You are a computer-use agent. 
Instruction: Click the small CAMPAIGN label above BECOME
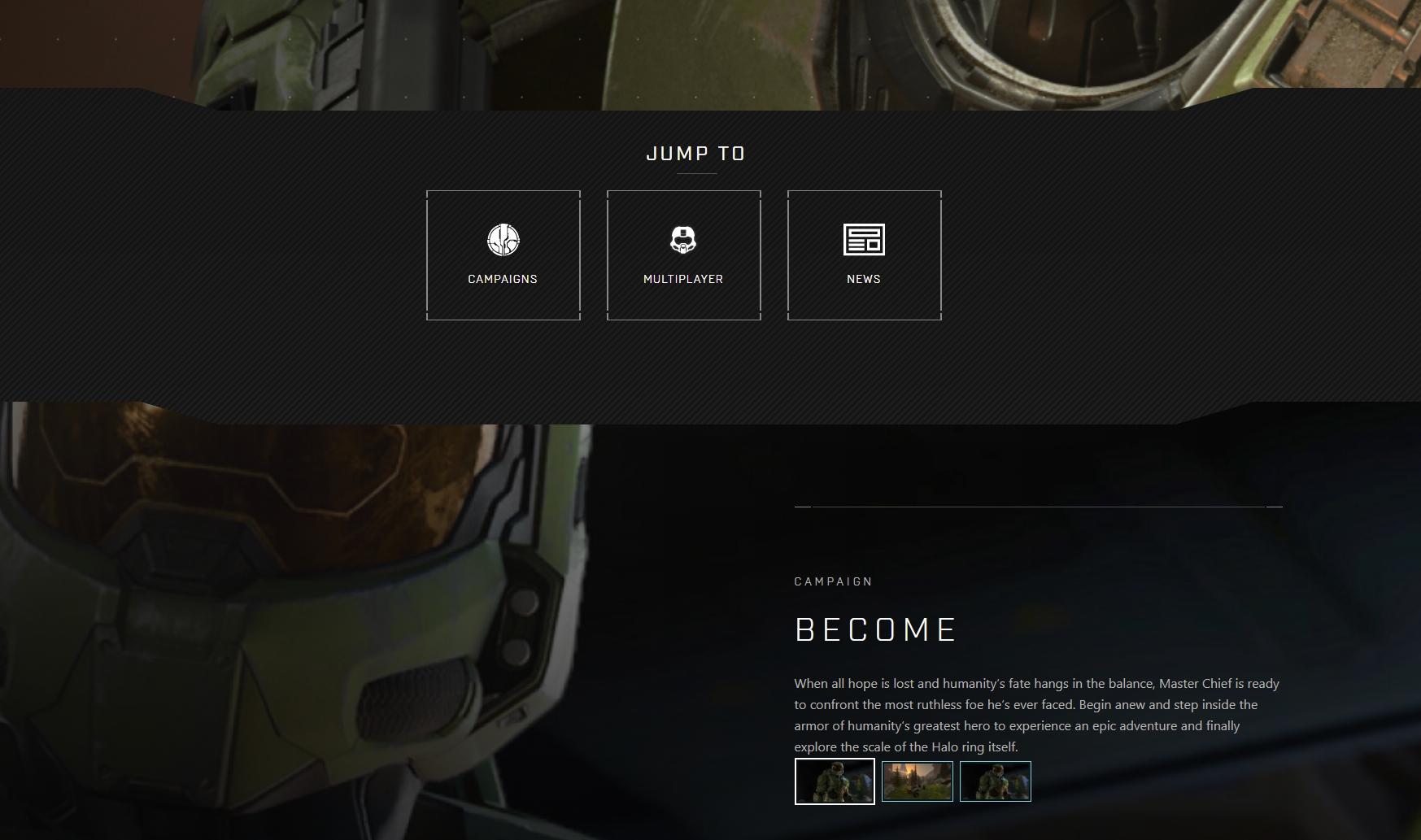(x=834, y=581)
